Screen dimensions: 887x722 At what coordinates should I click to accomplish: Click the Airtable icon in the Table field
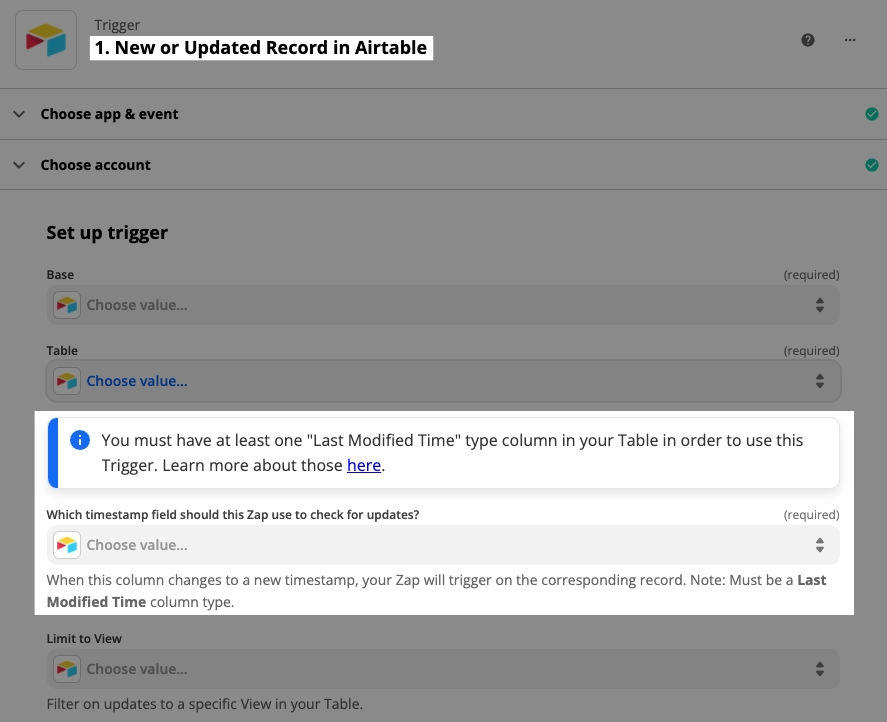[x=67, y=381]
